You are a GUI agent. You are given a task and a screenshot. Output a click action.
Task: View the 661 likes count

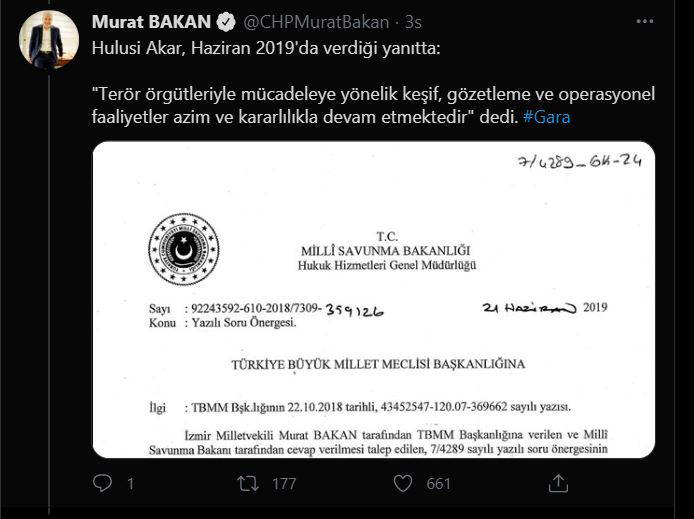[x=438, y=484]
